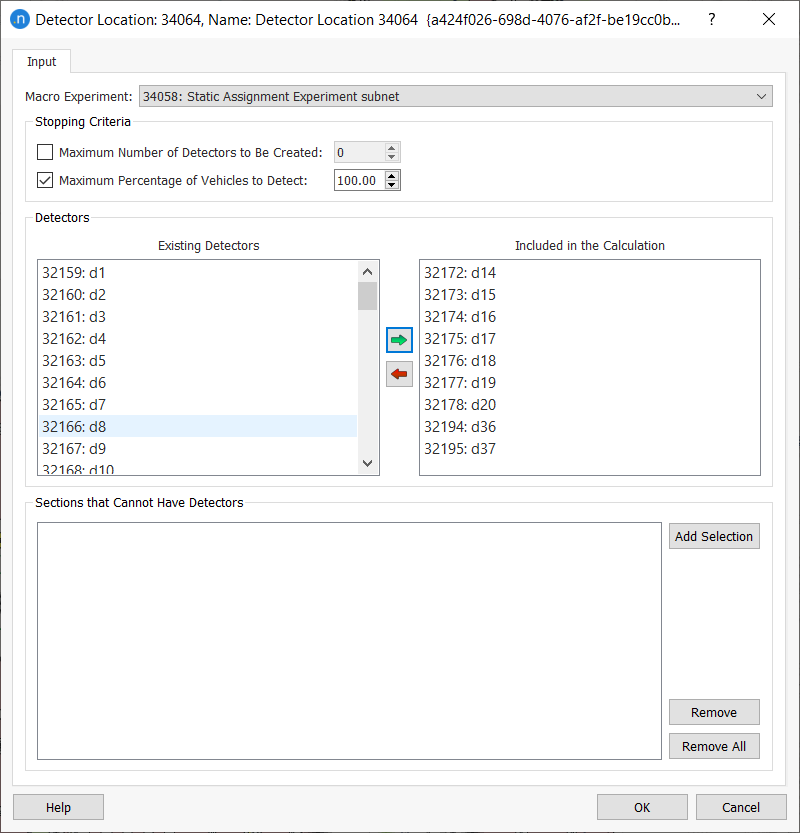Click the green arrow to include detector
This screenshot has height=833, width=800.
[399, 340]
